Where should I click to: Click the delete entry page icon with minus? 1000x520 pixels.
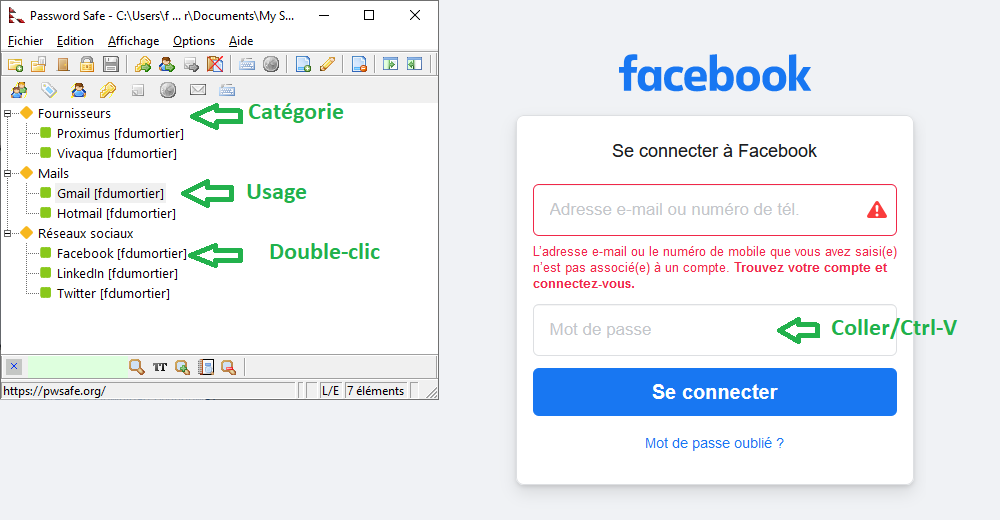(359, 64)
